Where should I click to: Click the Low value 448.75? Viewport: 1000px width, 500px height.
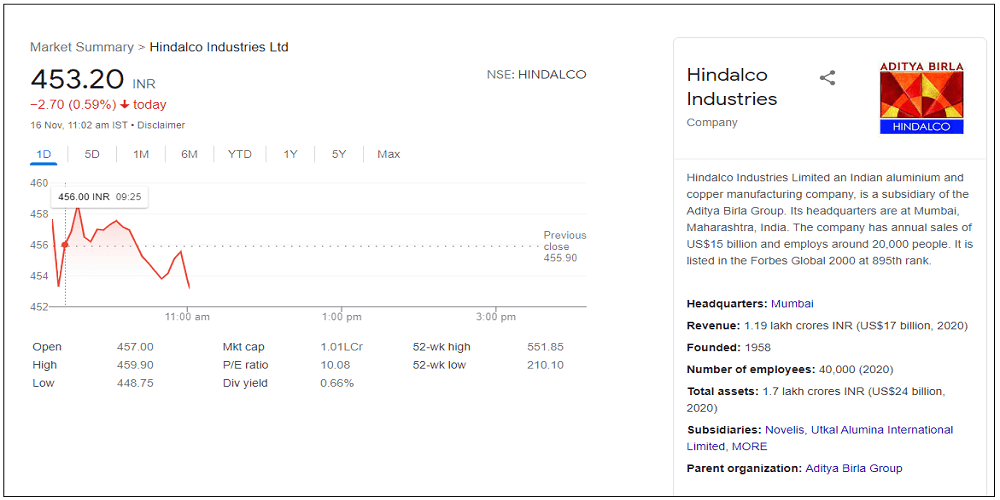(135, 383)
